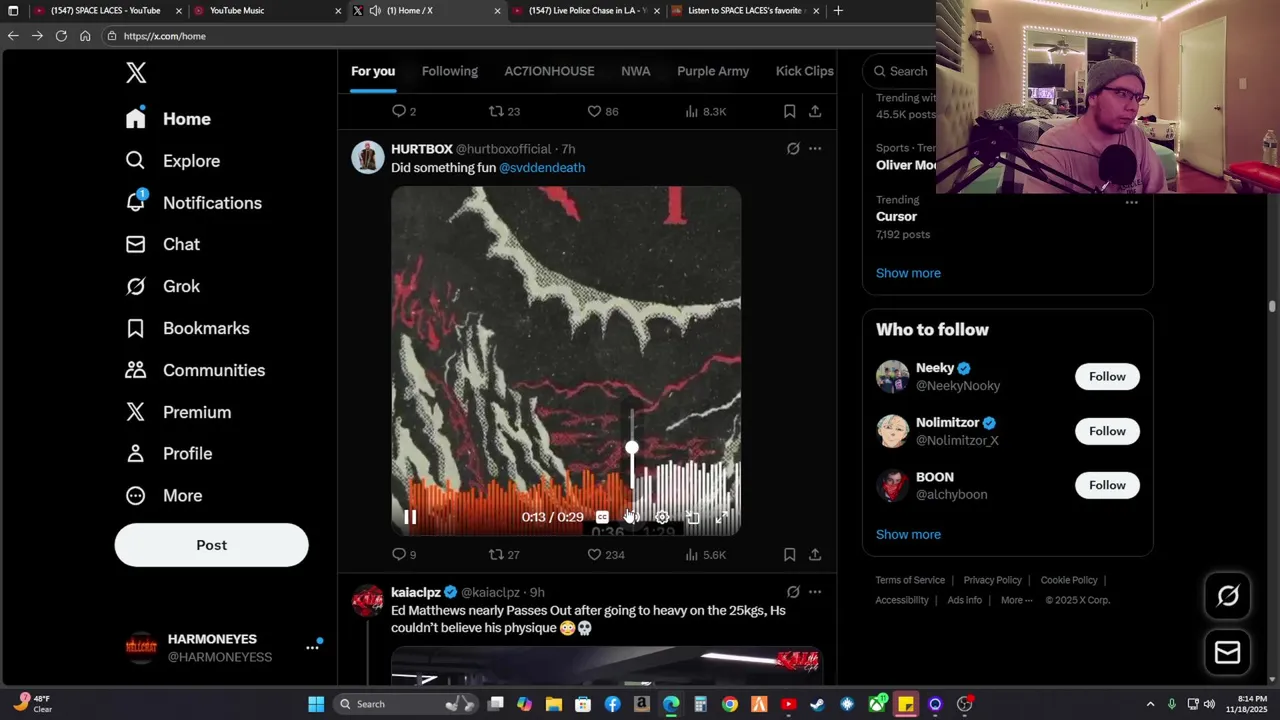Show hidden system tray icons chevron
Image resolution: width=1280 pixels, height=720 pixels.
point(1150,704)
